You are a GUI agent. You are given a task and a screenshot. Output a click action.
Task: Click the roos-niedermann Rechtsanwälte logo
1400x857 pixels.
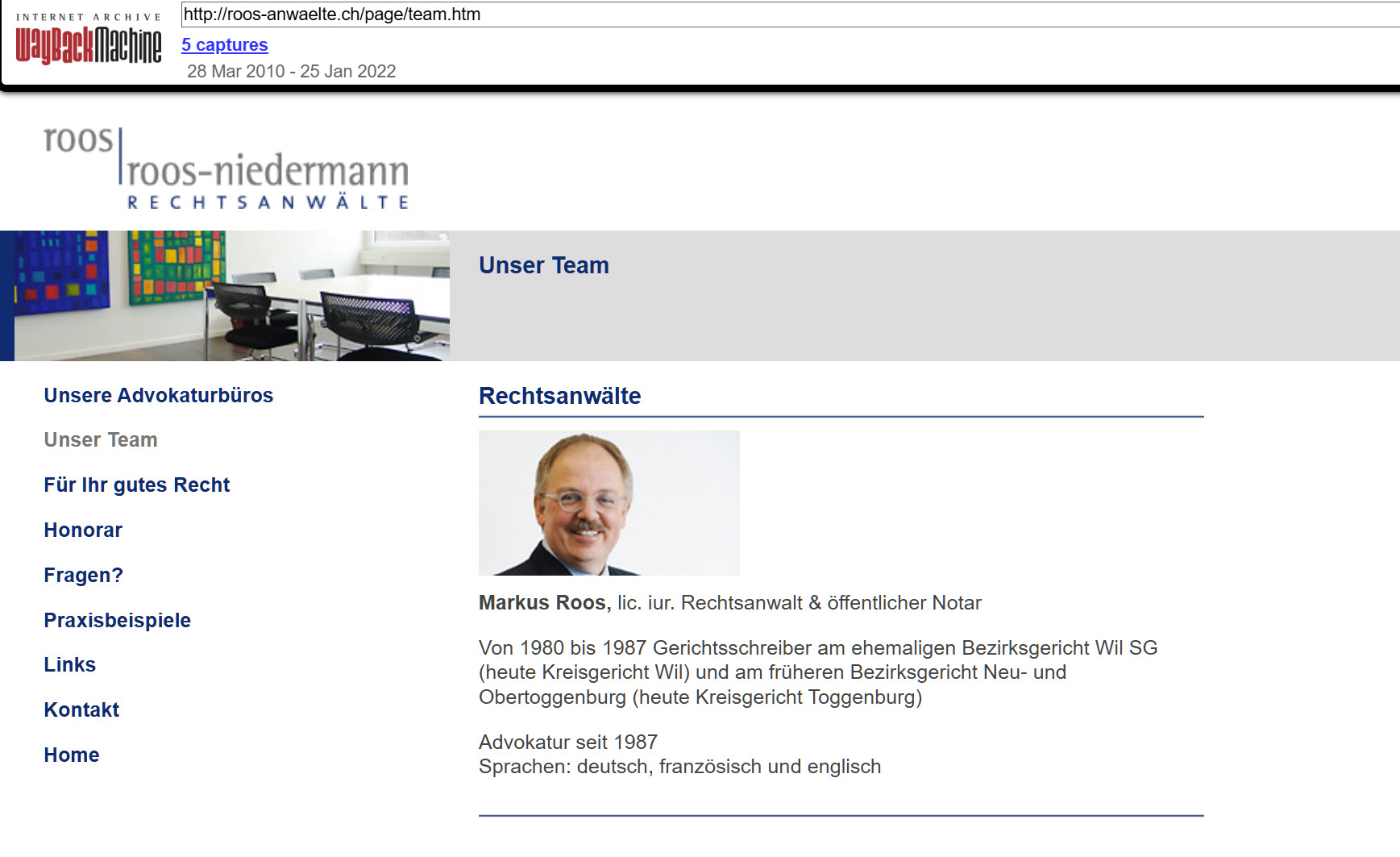[x=226, y=169]
